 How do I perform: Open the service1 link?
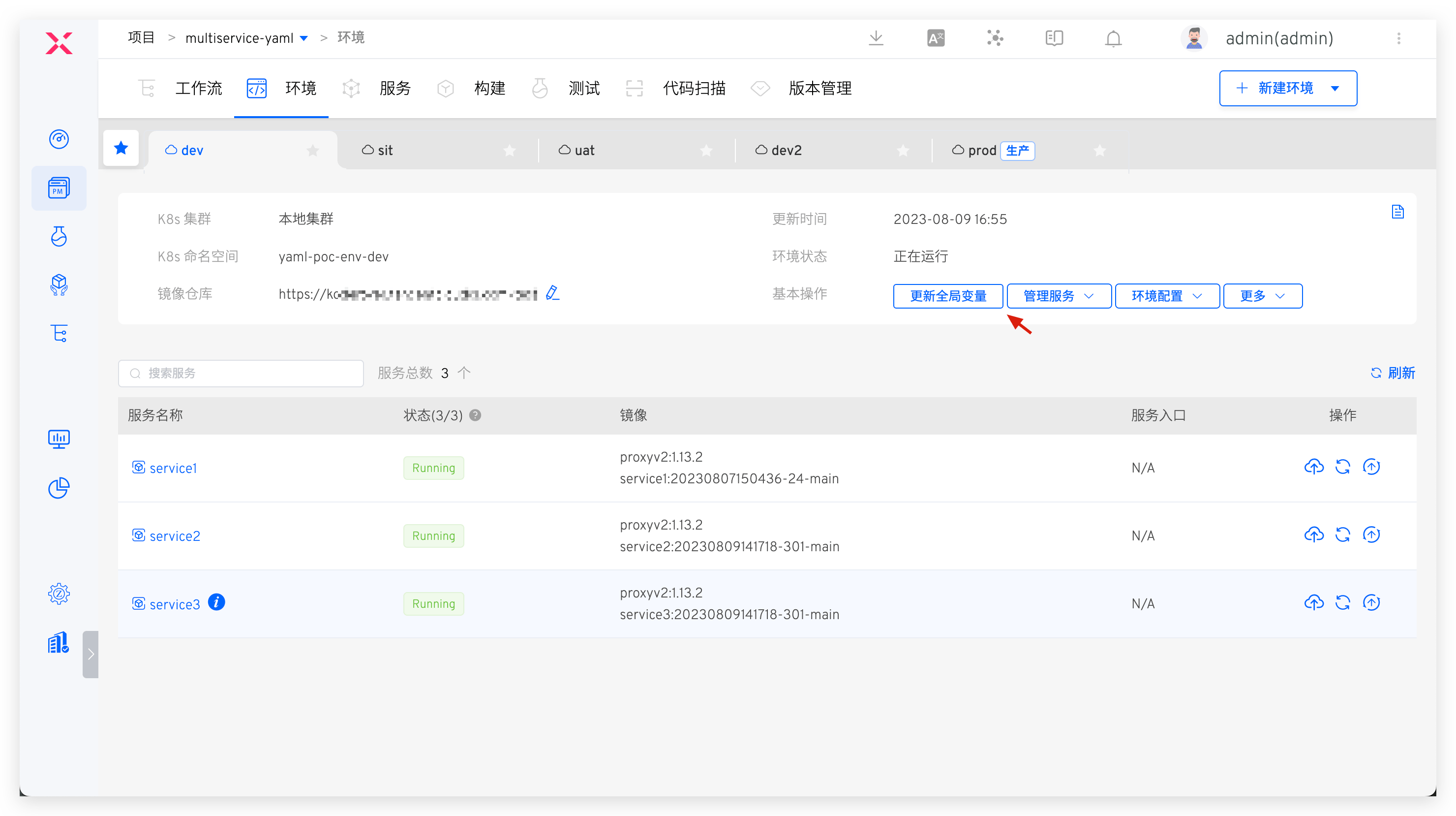(x=173, y=468)
